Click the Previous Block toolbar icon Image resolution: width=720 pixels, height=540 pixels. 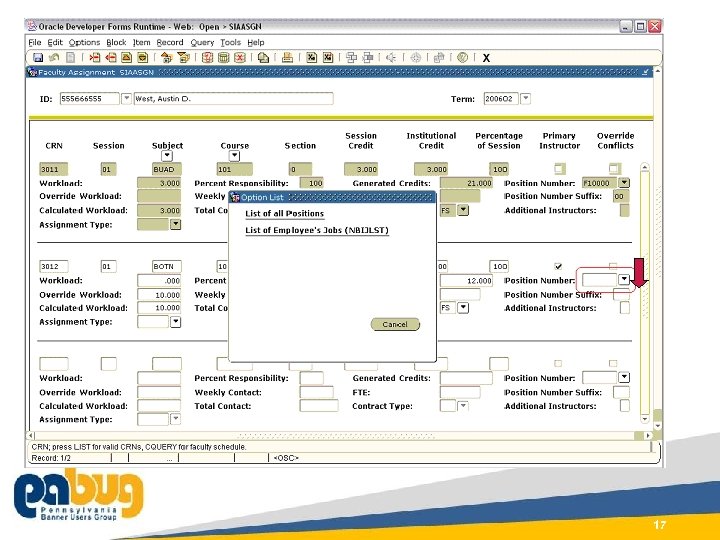click(x=166, y=57)
